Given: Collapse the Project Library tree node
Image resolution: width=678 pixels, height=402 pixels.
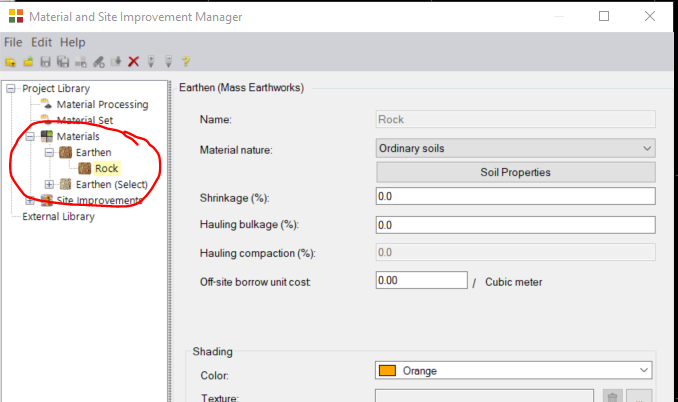Looking at the screenshot, I should (11, 88).
